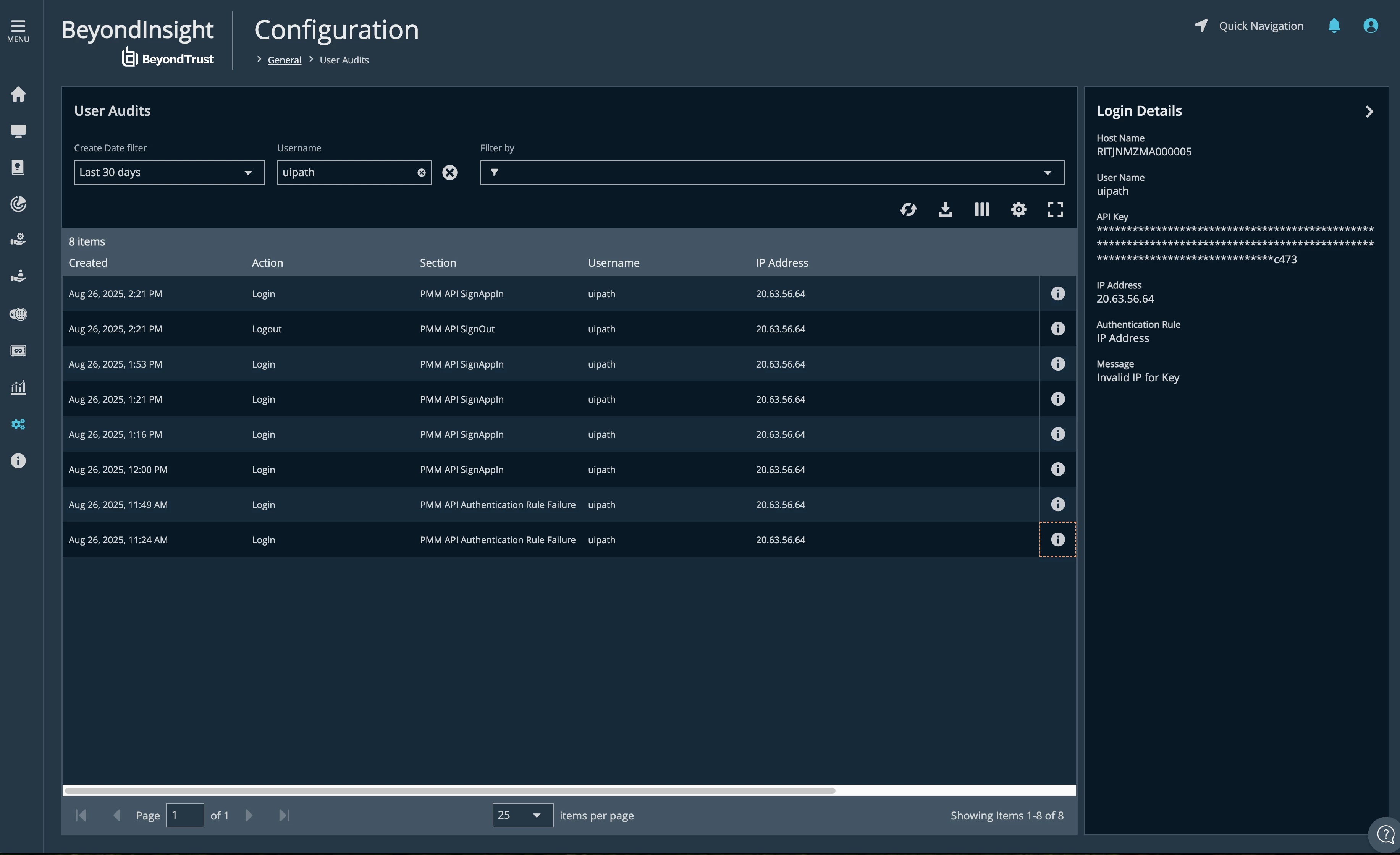Expand grid to full screen
The height and width of the screenshot is (855, 1400).
pos(1055,210)
